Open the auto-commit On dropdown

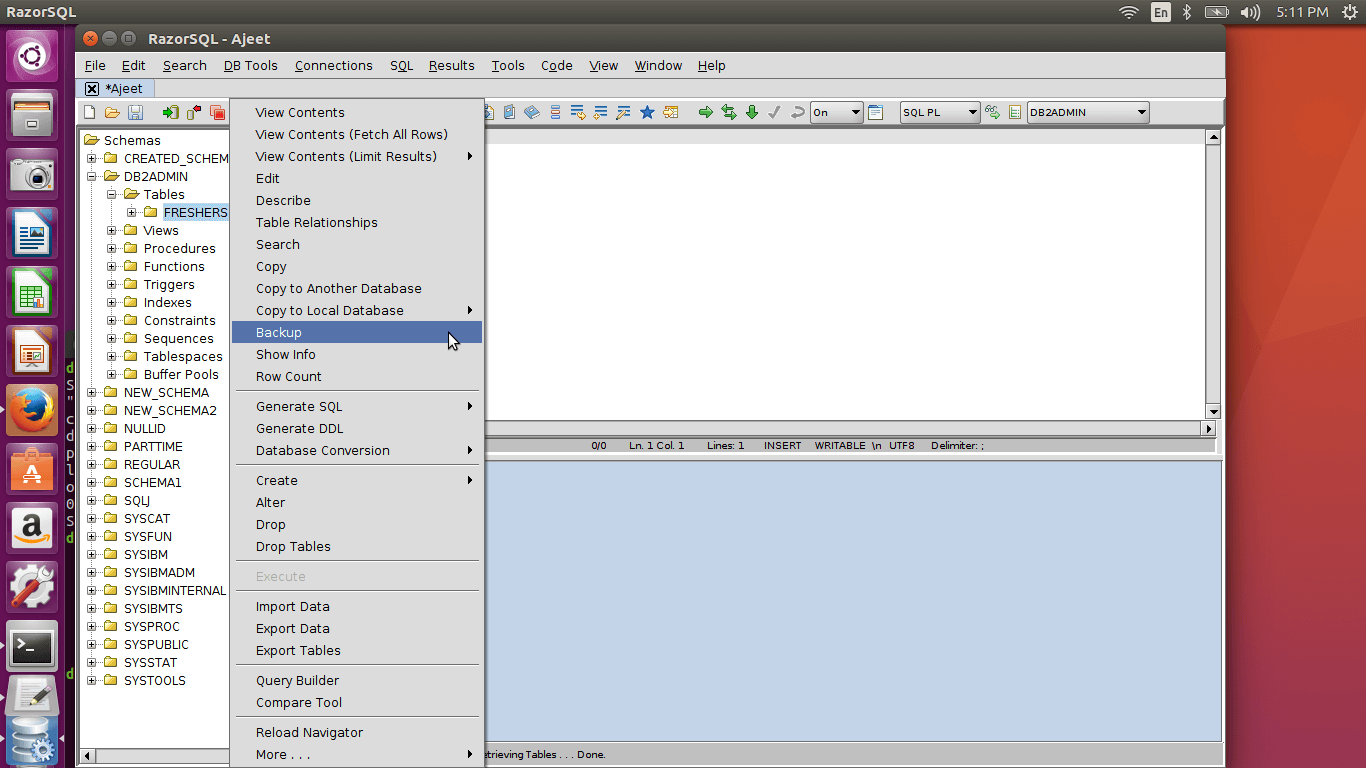click(836, 113)
